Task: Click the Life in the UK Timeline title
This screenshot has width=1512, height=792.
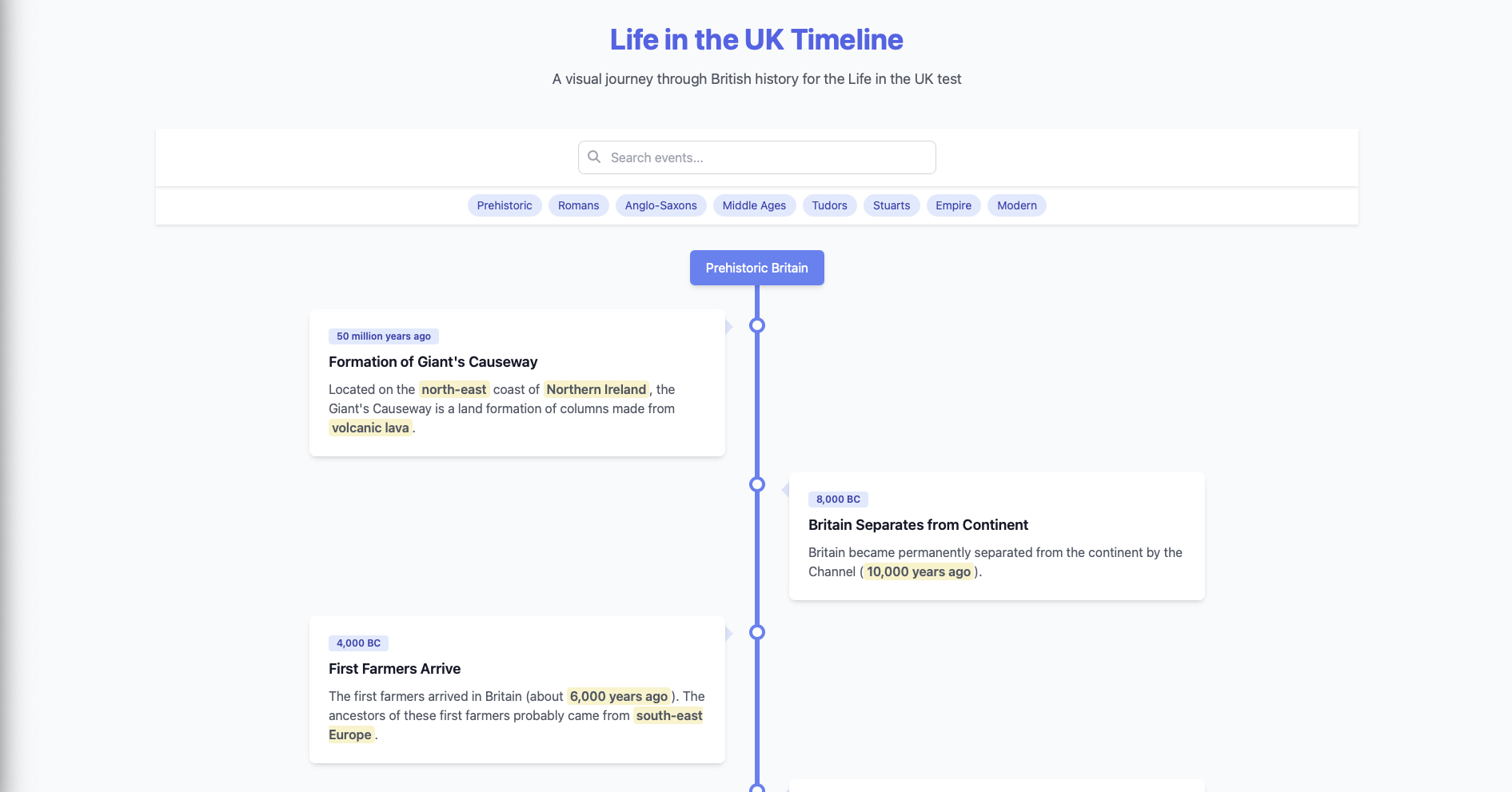Action: pyautogui.click(x=756, y=38)
